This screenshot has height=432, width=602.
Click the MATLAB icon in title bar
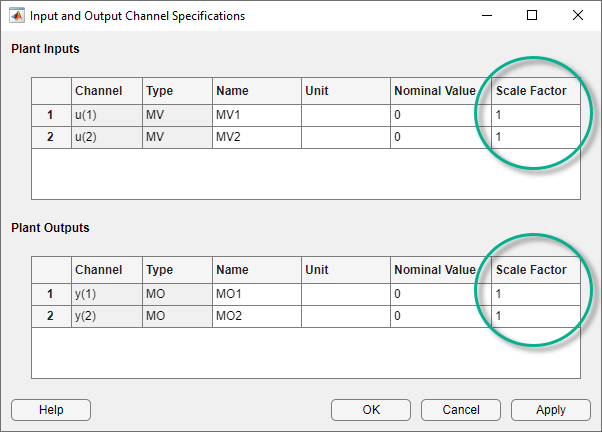[x=17, y=16]
